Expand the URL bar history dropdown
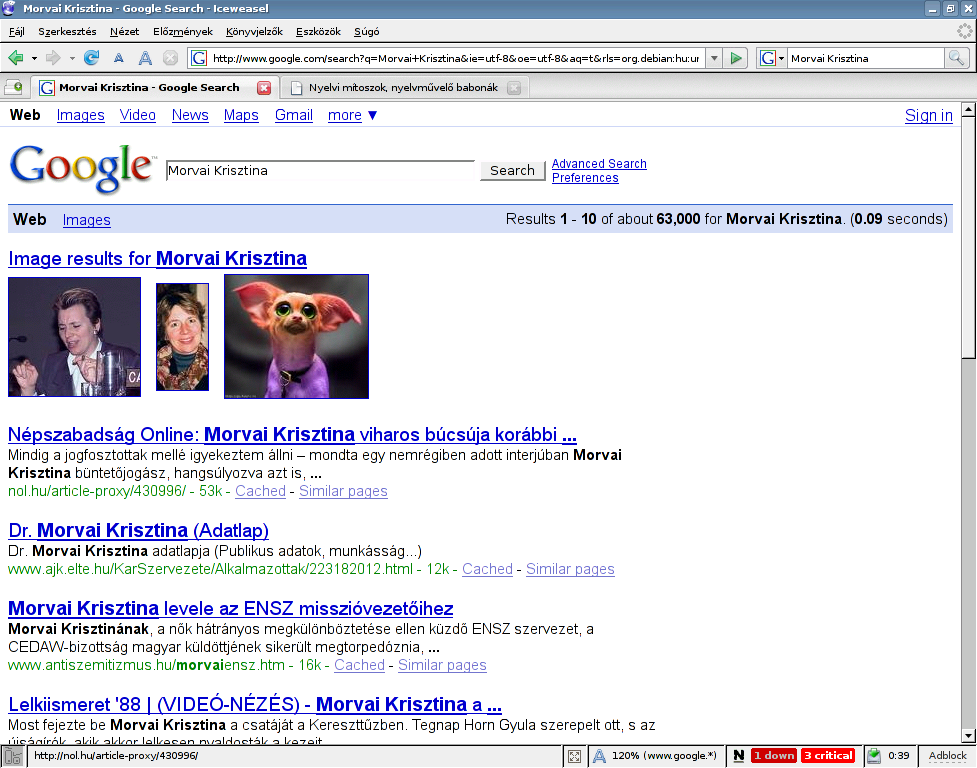 coord(713,58)
